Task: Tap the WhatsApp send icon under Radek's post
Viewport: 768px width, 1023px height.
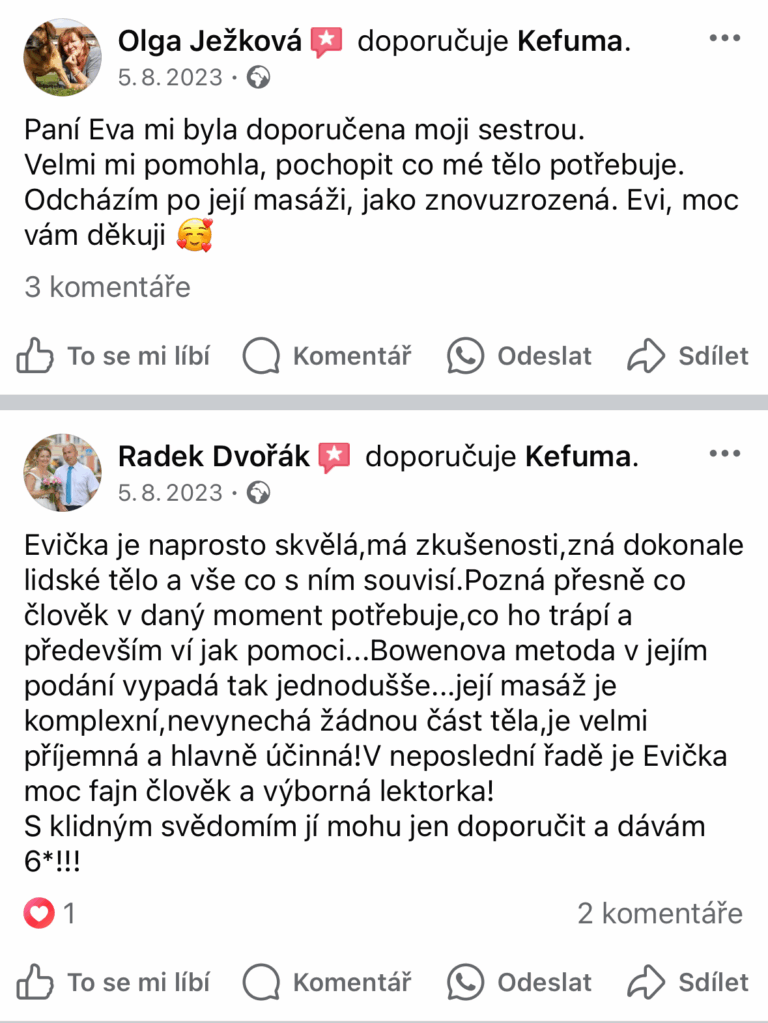Action: pyautogui.click(x=465, y=982)
